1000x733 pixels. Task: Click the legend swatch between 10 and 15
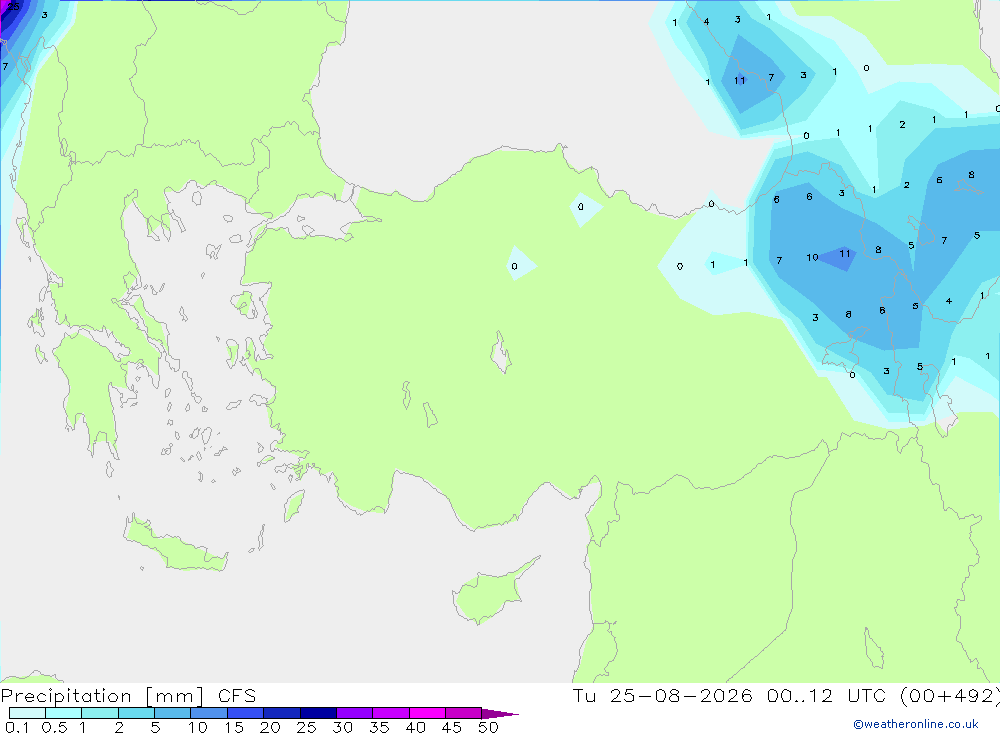tap(209, 713)
